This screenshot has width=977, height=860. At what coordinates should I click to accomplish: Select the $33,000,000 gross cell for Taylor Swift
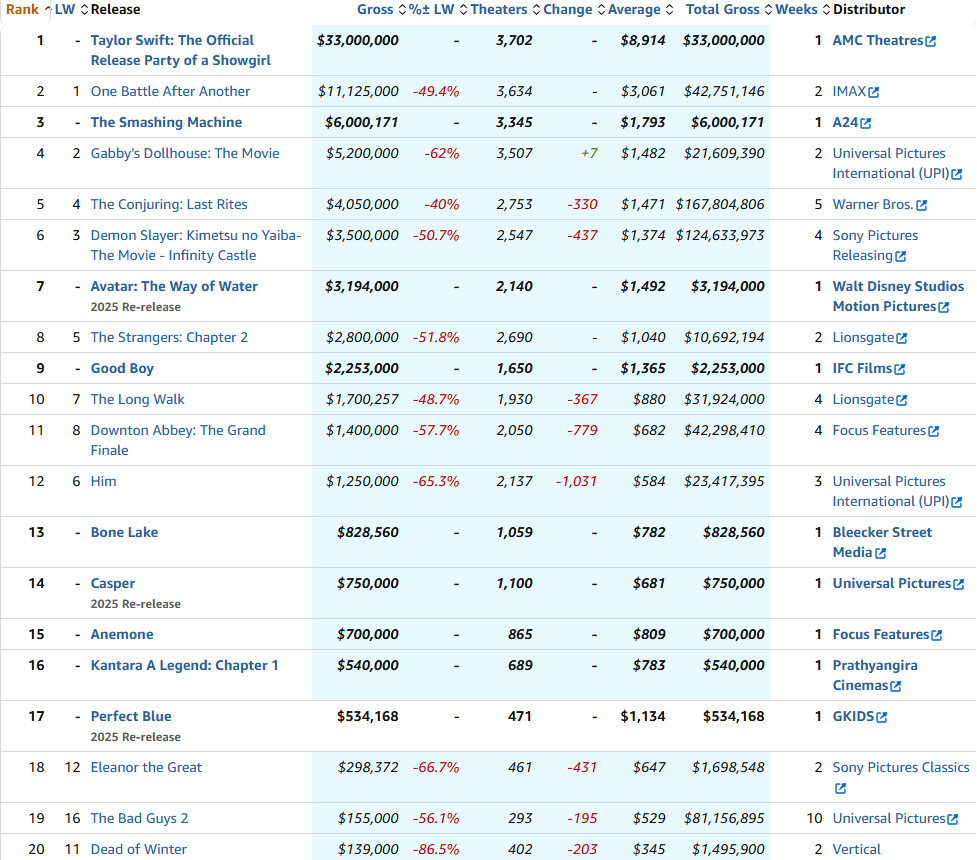pos(357,40)
